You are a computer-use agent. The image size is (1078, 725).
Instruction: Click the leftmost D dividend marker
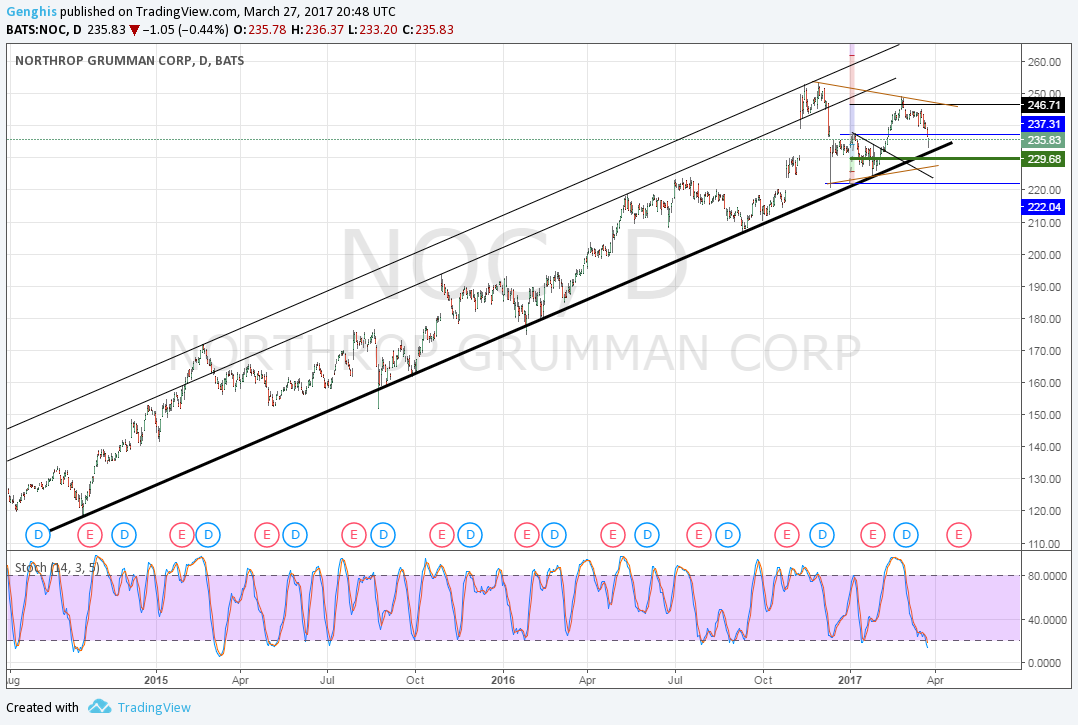[38, 535]
